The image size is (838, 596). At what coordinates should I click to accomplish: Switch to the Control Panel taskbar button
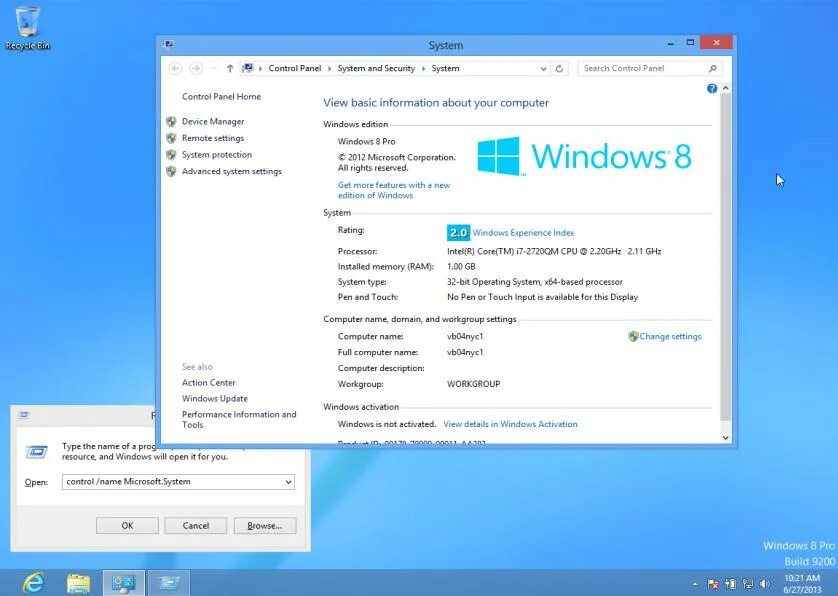[x=123, y=583]
